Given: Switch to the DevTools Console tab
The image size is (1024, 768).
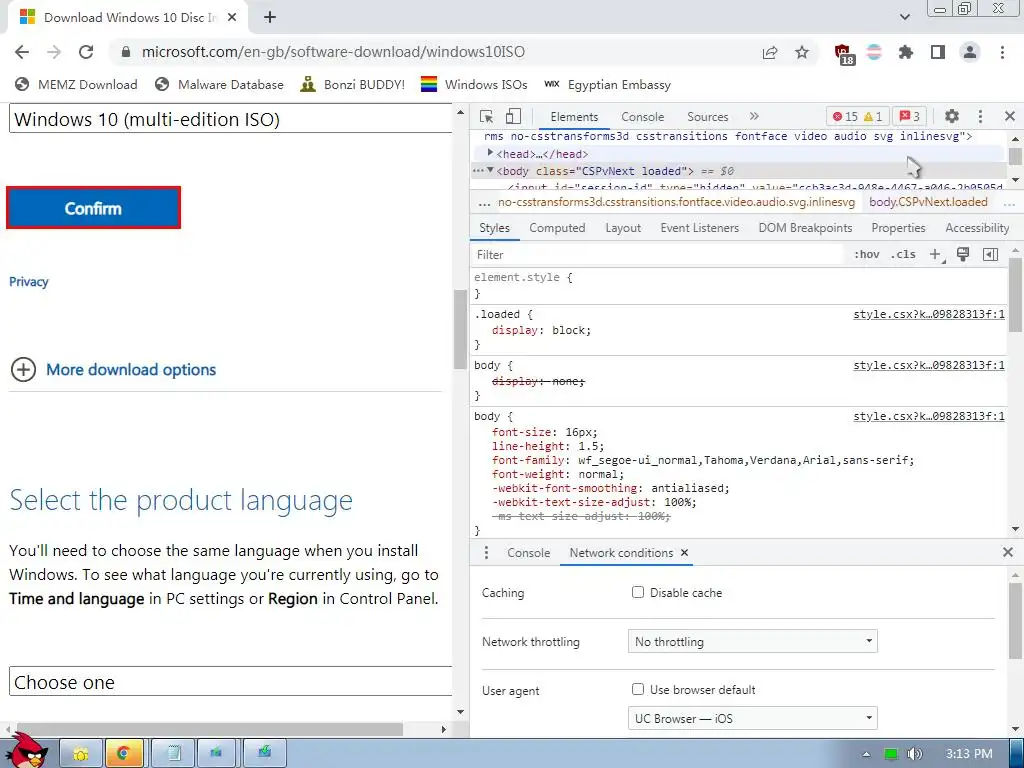Looking at the screenshot, I should pos(643,117).
